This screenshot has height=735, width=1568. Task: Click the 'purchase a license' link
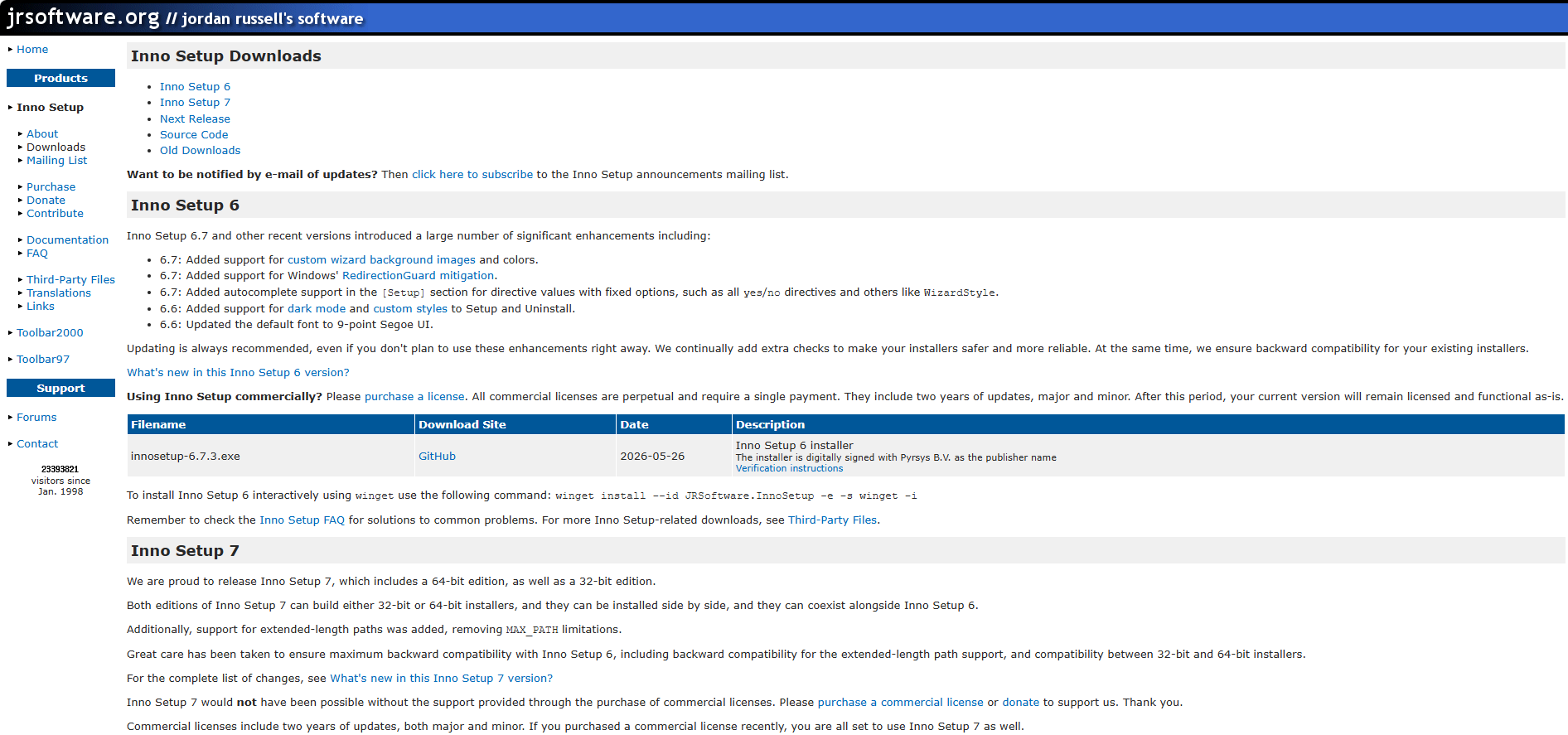pyautogui.click(x=414, y=397)
